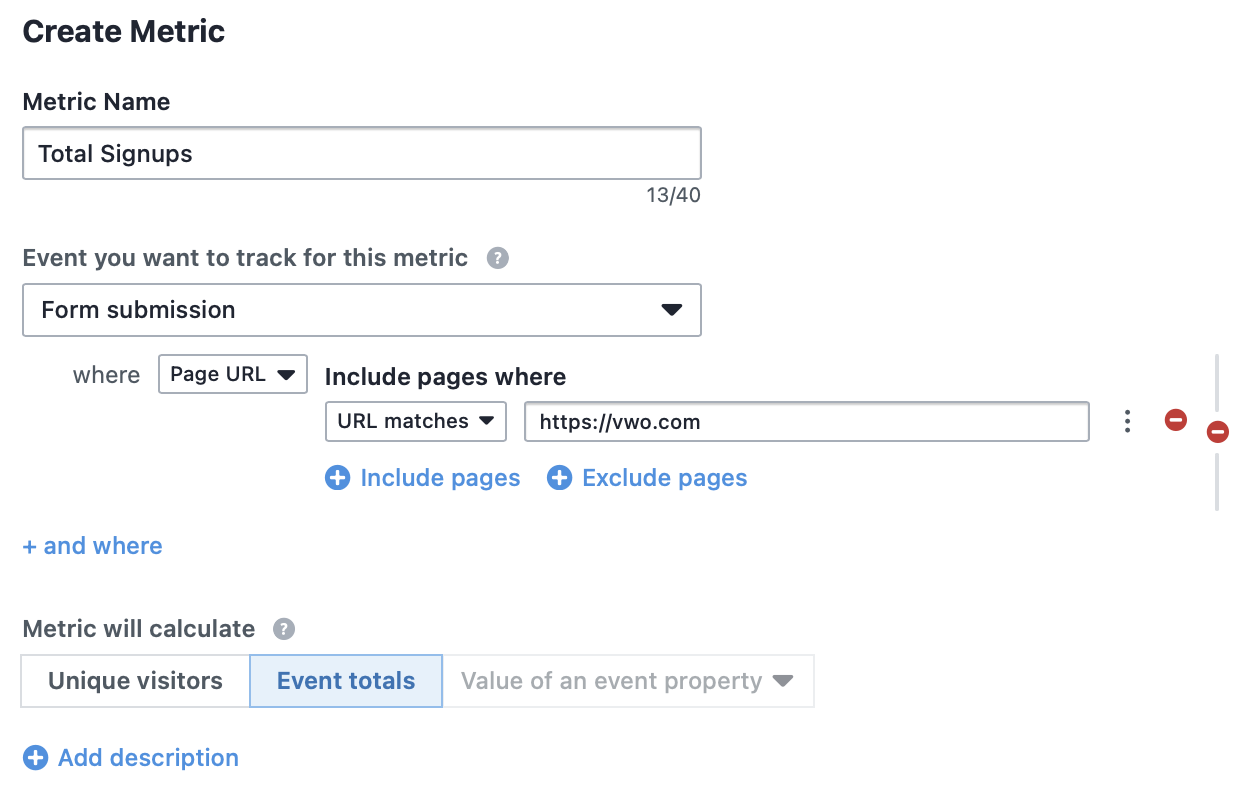Select Unique visitors calculation option
The width and height of the screenshot is (1250, 796).
tap(135, 681)
